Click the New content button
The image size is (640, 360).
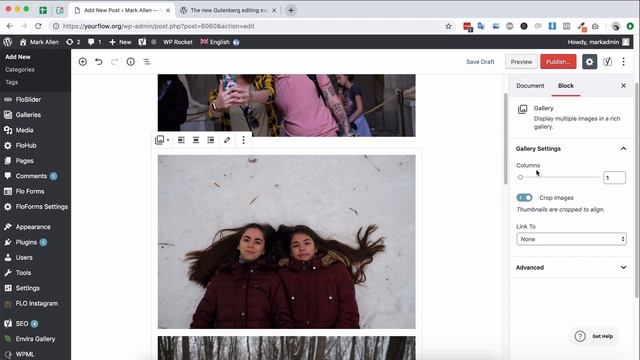pos(120,42)
